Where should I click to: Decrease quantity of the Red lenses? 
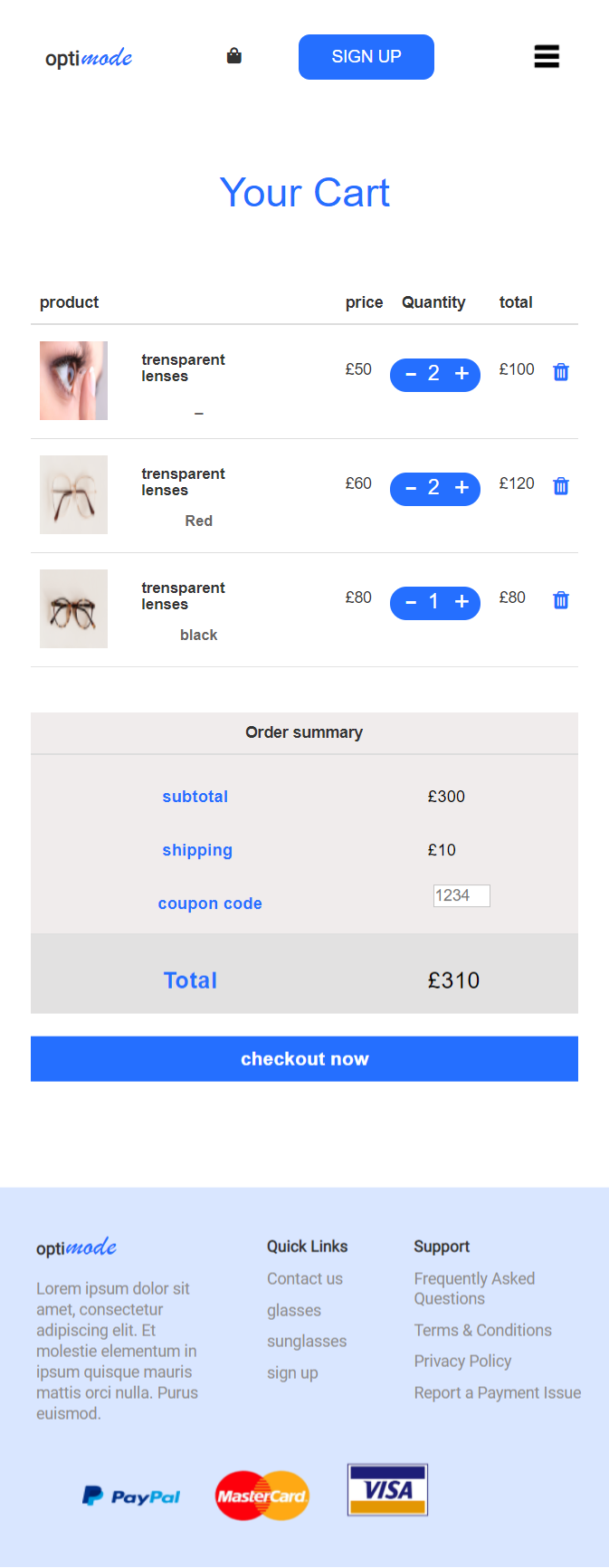pos(411,488)
